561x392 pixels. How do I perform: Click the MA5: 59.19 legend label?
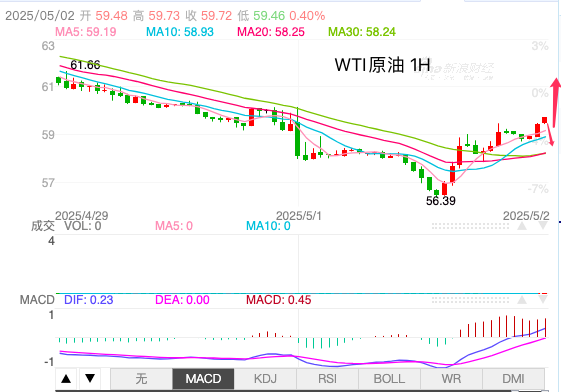tap(86, 32)
